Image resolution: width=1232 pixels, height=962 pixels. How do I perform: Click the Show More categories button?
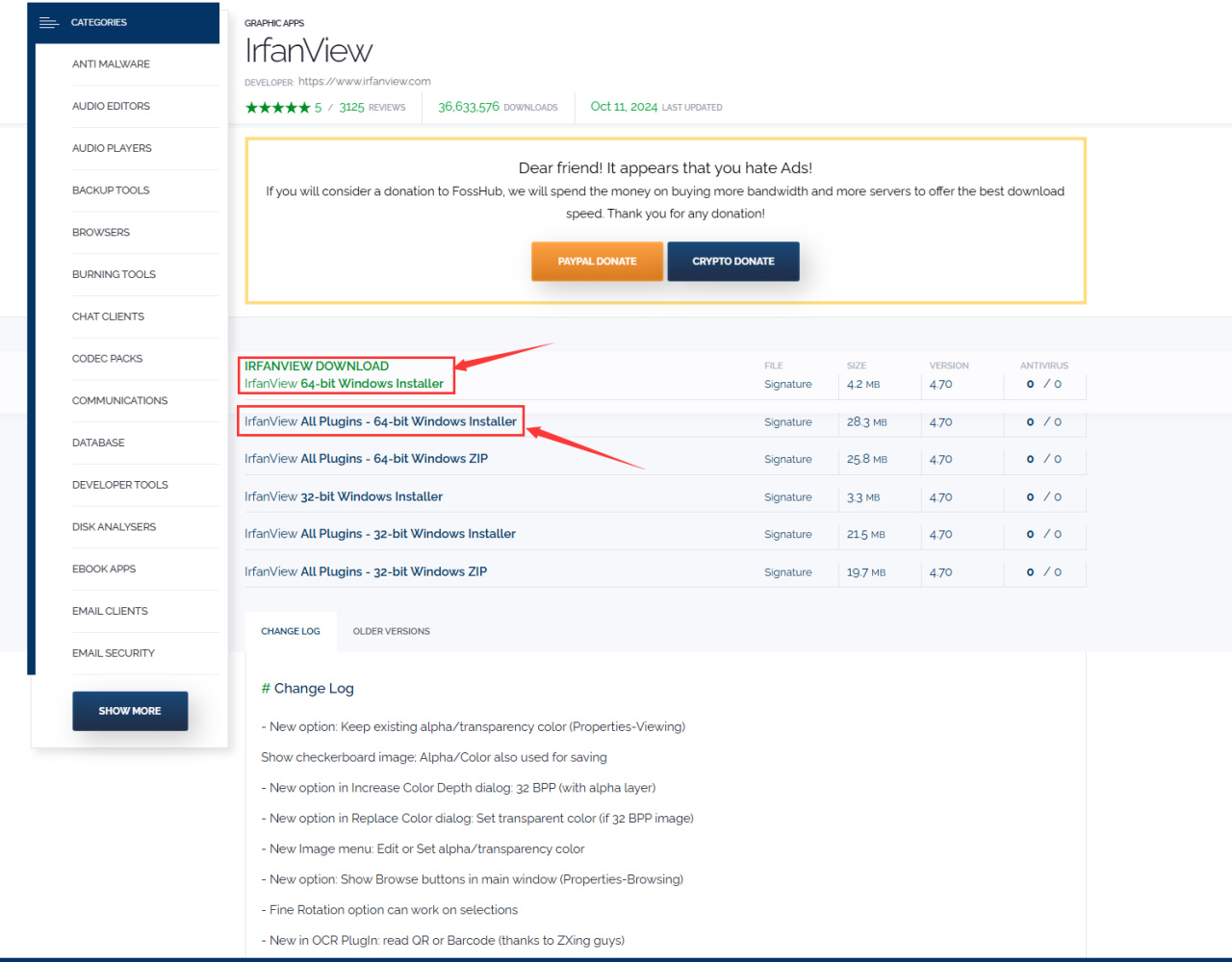(x=130, y=711)
